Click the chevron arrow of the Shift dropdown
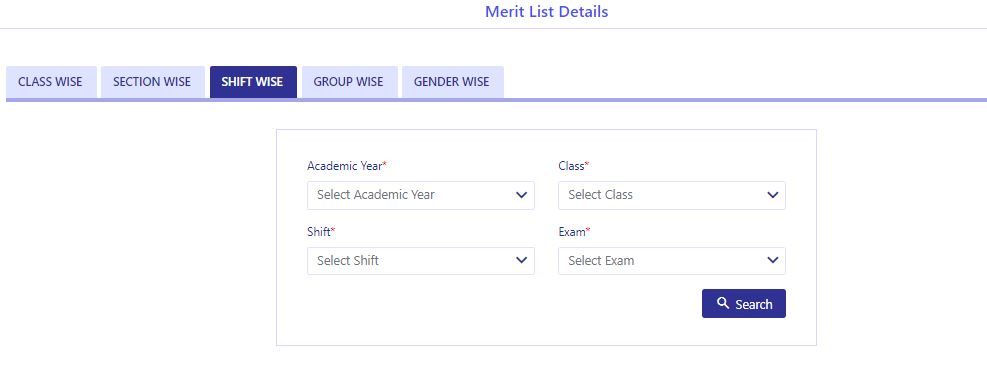Viewport: 987px width, 379px height. click(x=521, y=261)
